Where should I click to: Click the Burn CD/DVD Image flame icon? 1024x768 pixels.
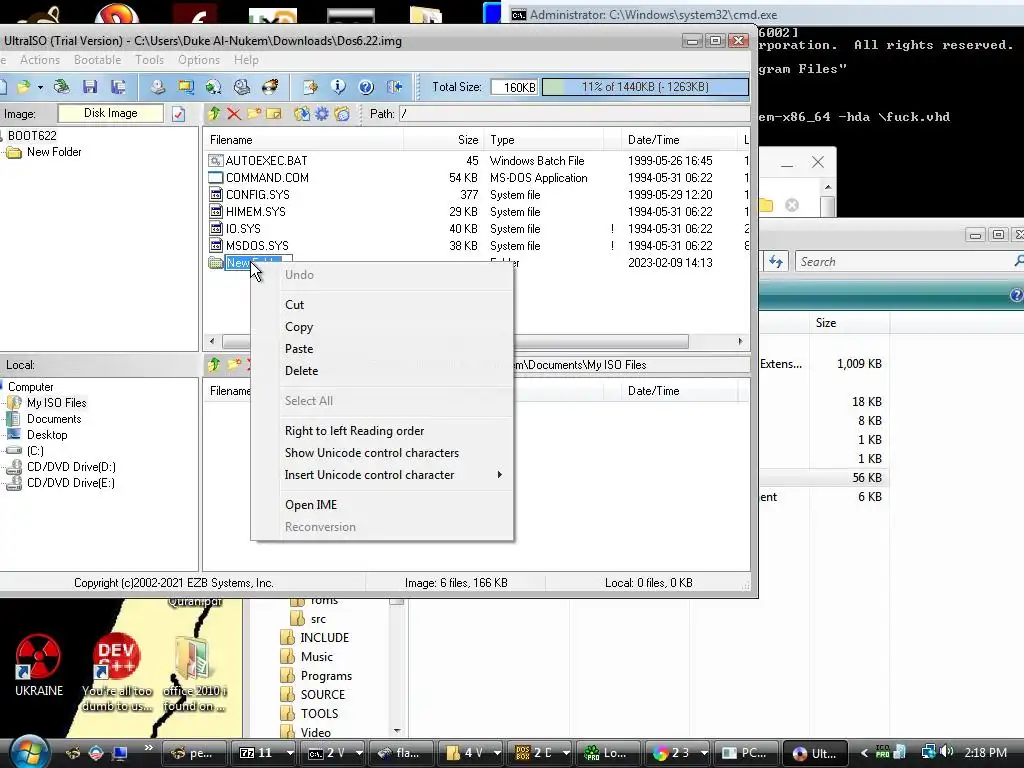pos(270,86)
